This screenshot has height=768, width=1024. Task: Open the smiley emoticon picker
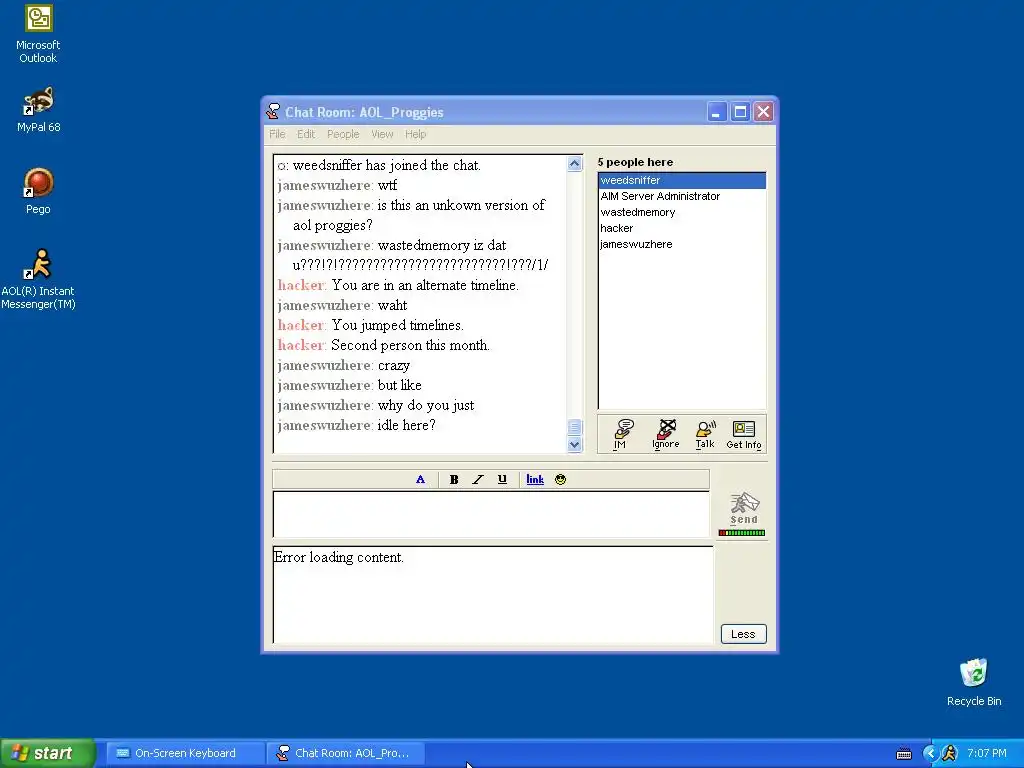pos(560,479)
